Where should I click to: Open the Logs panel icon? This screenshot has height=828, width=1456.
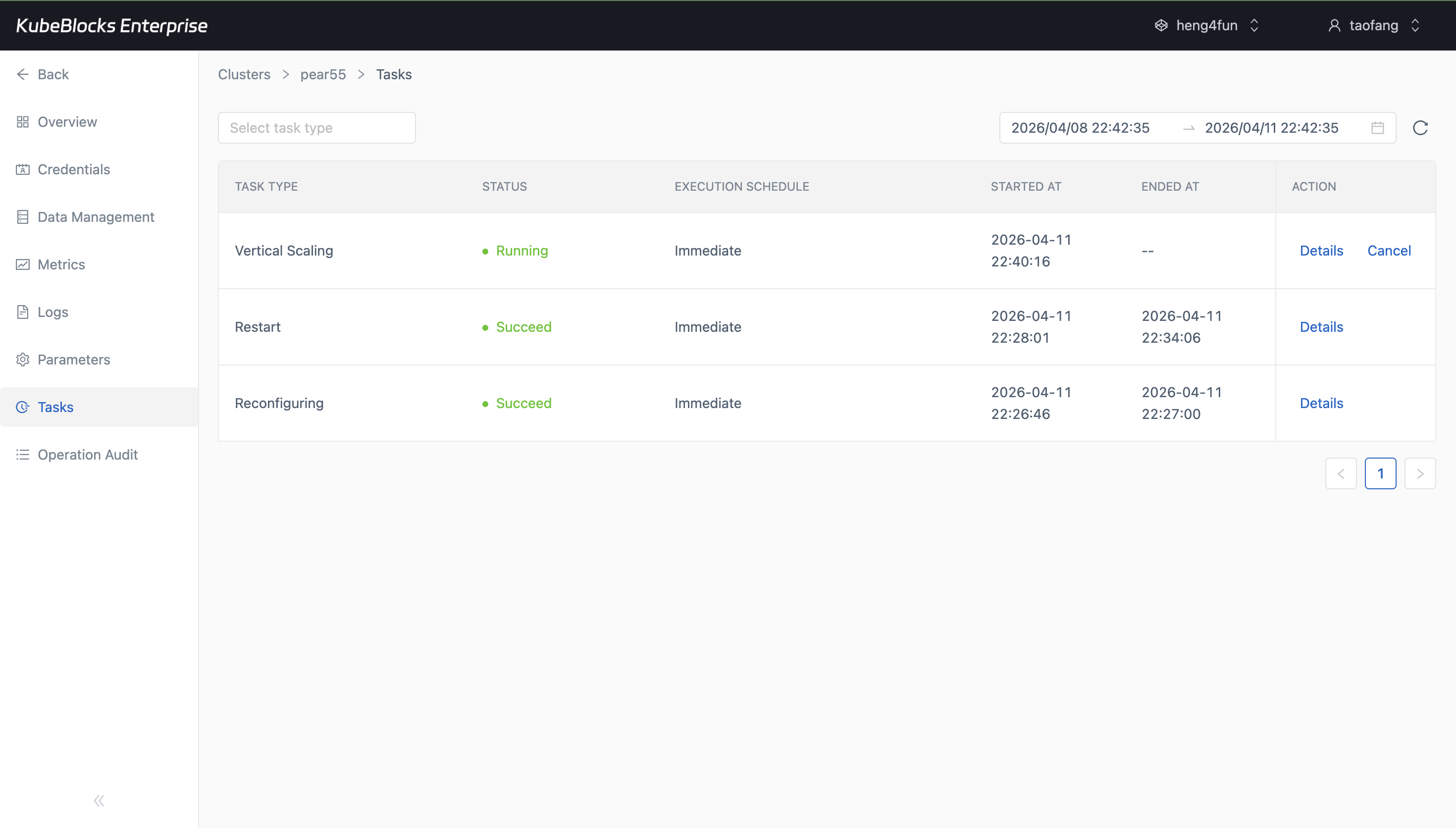[23, 311]
